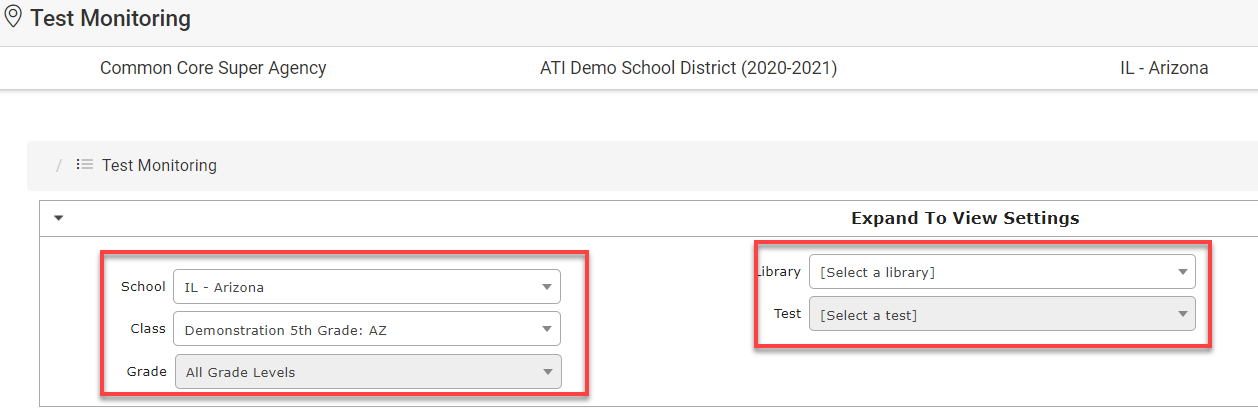Click IL - Arizona in the top bar
This screenshot has width=1258, height=414.
[1164, 68]
